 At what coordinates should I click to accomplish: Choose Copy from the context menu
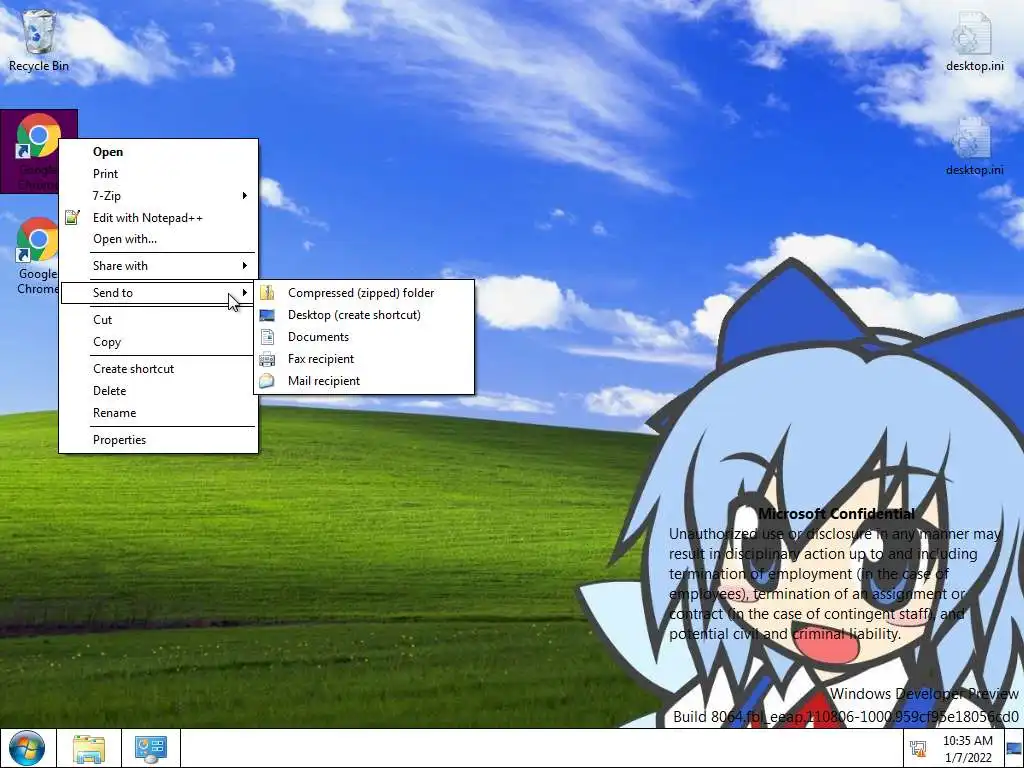click(158, 342)
